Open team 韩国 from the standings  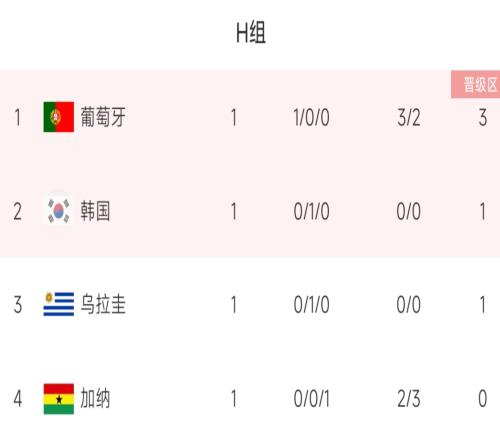95,211
